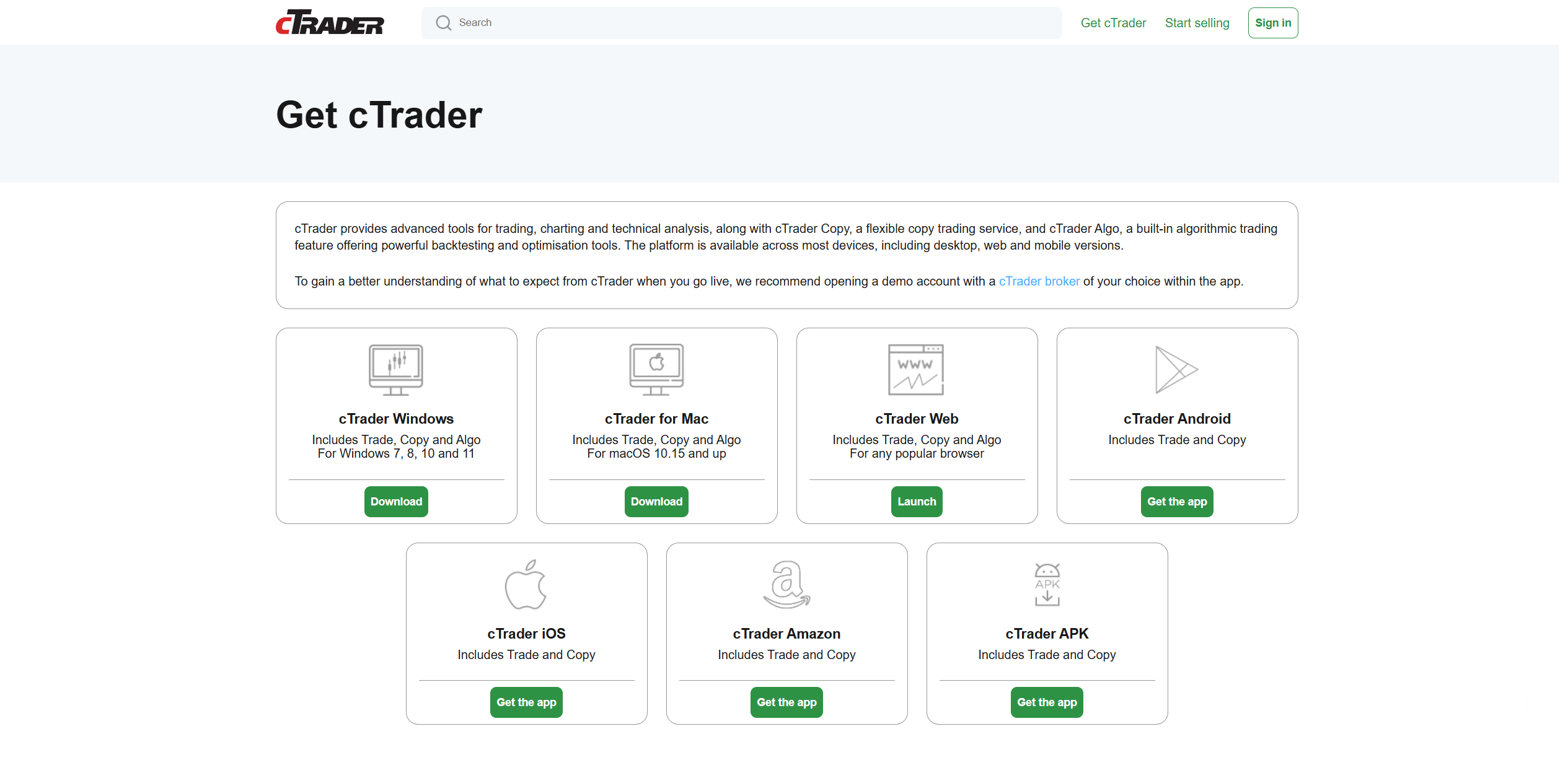Click the APK download icon
Screen dimensions: 1568x760
click(1047, 584)
